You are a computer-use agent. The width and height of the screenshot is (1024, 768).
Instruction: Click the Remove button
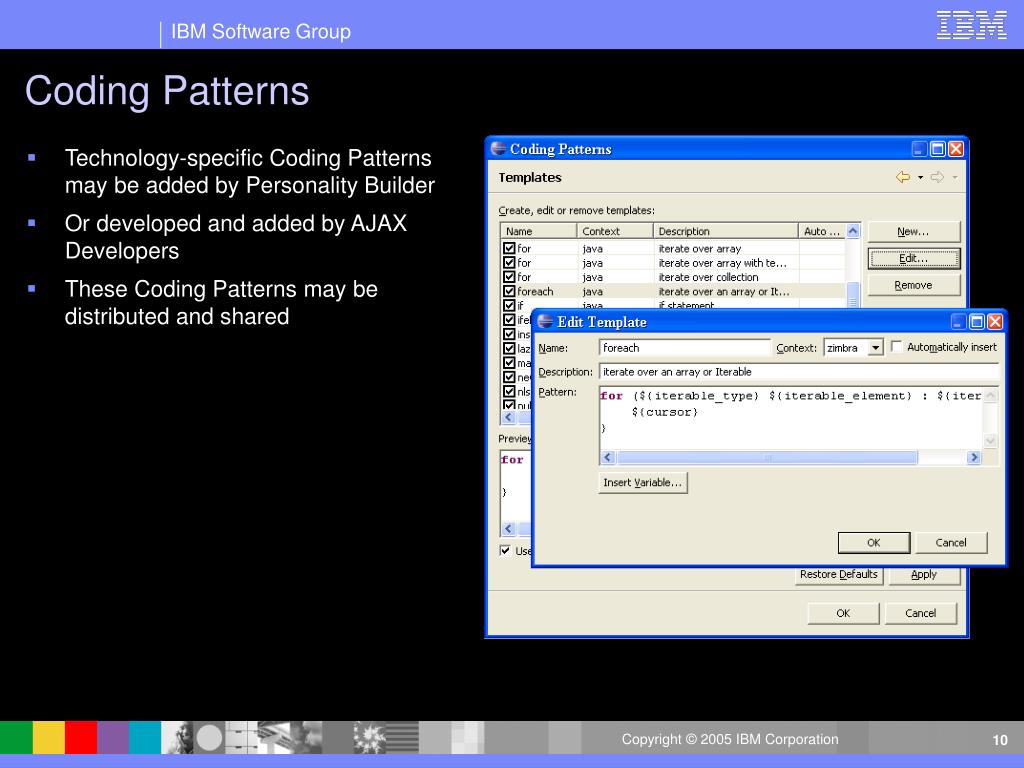coord(914,285)
